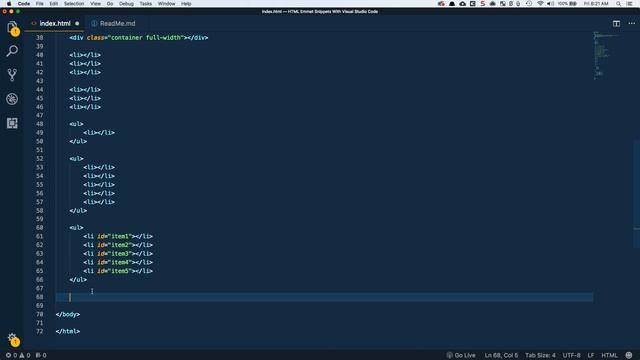Open the File menu
This screenshot has width=640, height=360.
[40, 4]
